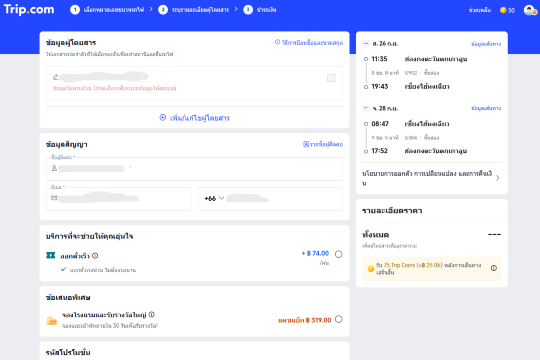Collapse the 26 Sep outbound trip section

(x=366, y=43)
